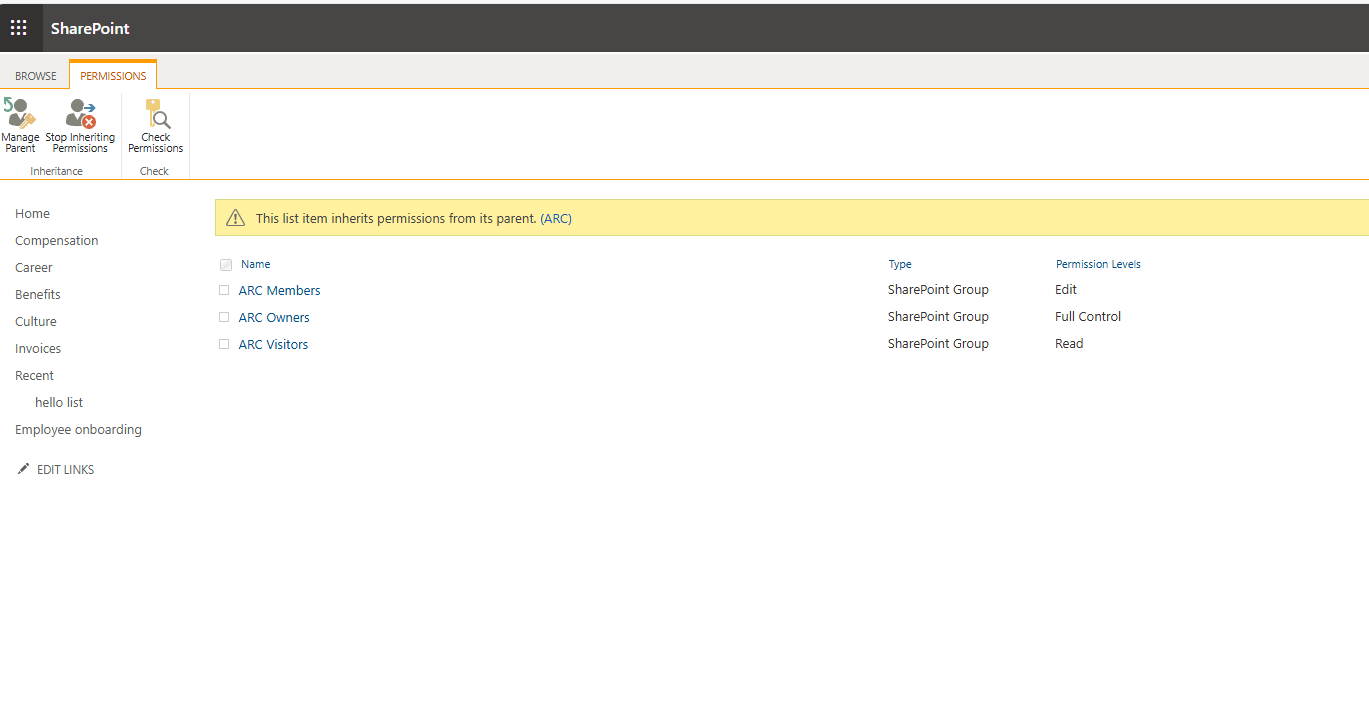
Task: Click the Manage Parent icon
Action: (20, 113)
